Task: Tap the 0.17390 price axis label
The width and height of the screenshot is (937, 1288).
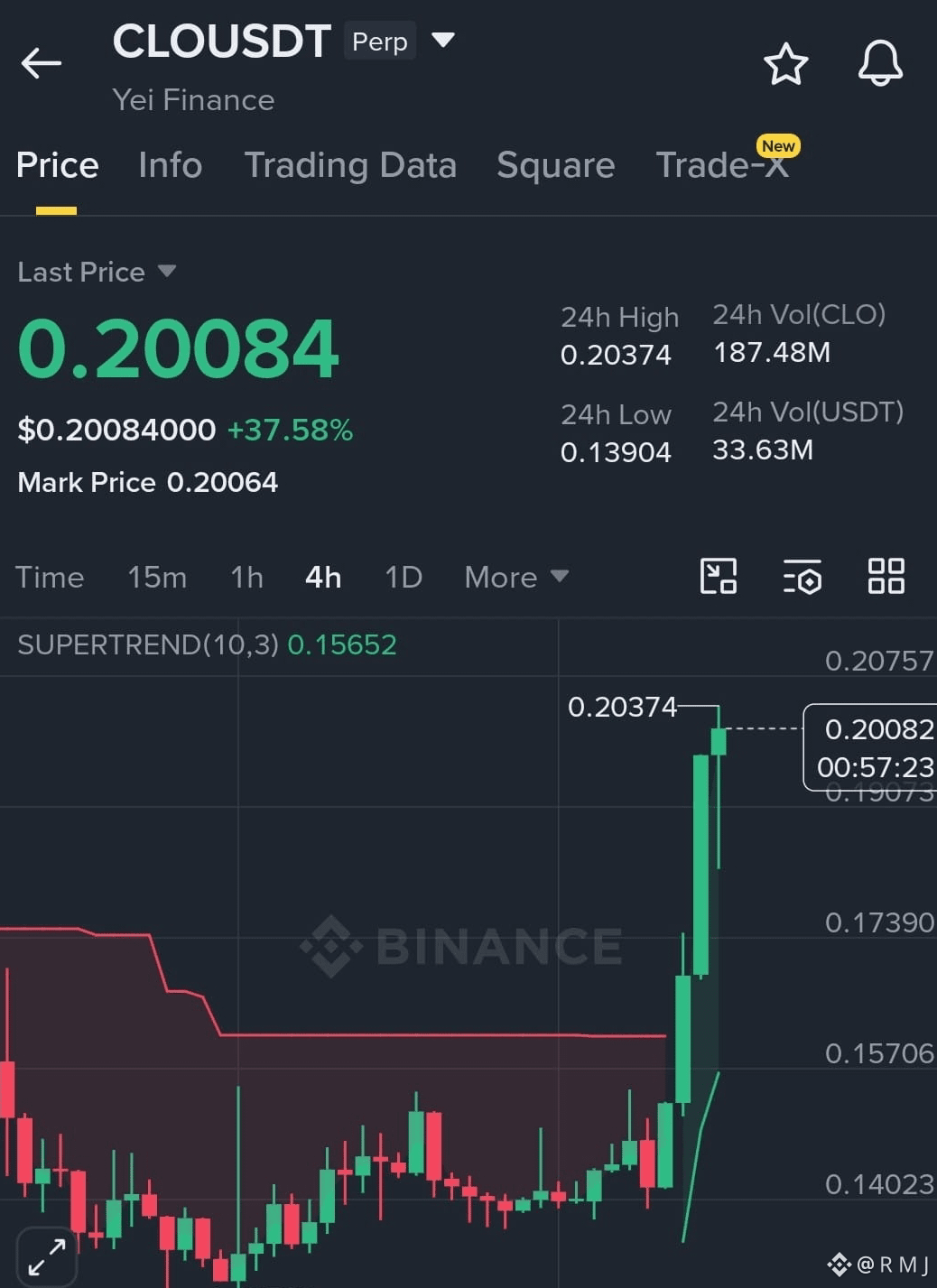Action: coord(879,922)
